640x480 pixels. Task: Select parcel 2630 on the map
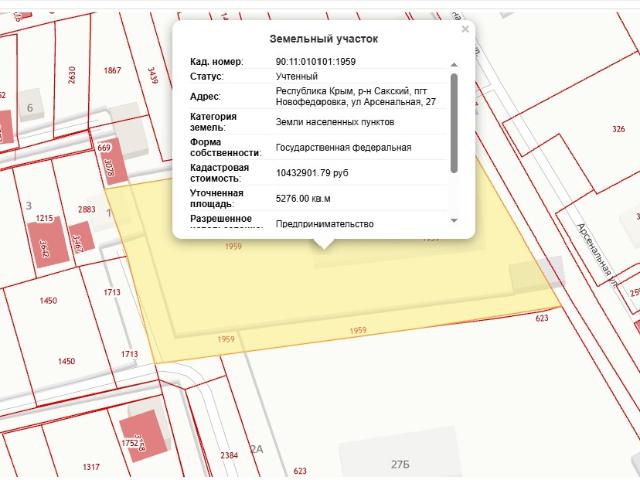[x=72, y=75]
